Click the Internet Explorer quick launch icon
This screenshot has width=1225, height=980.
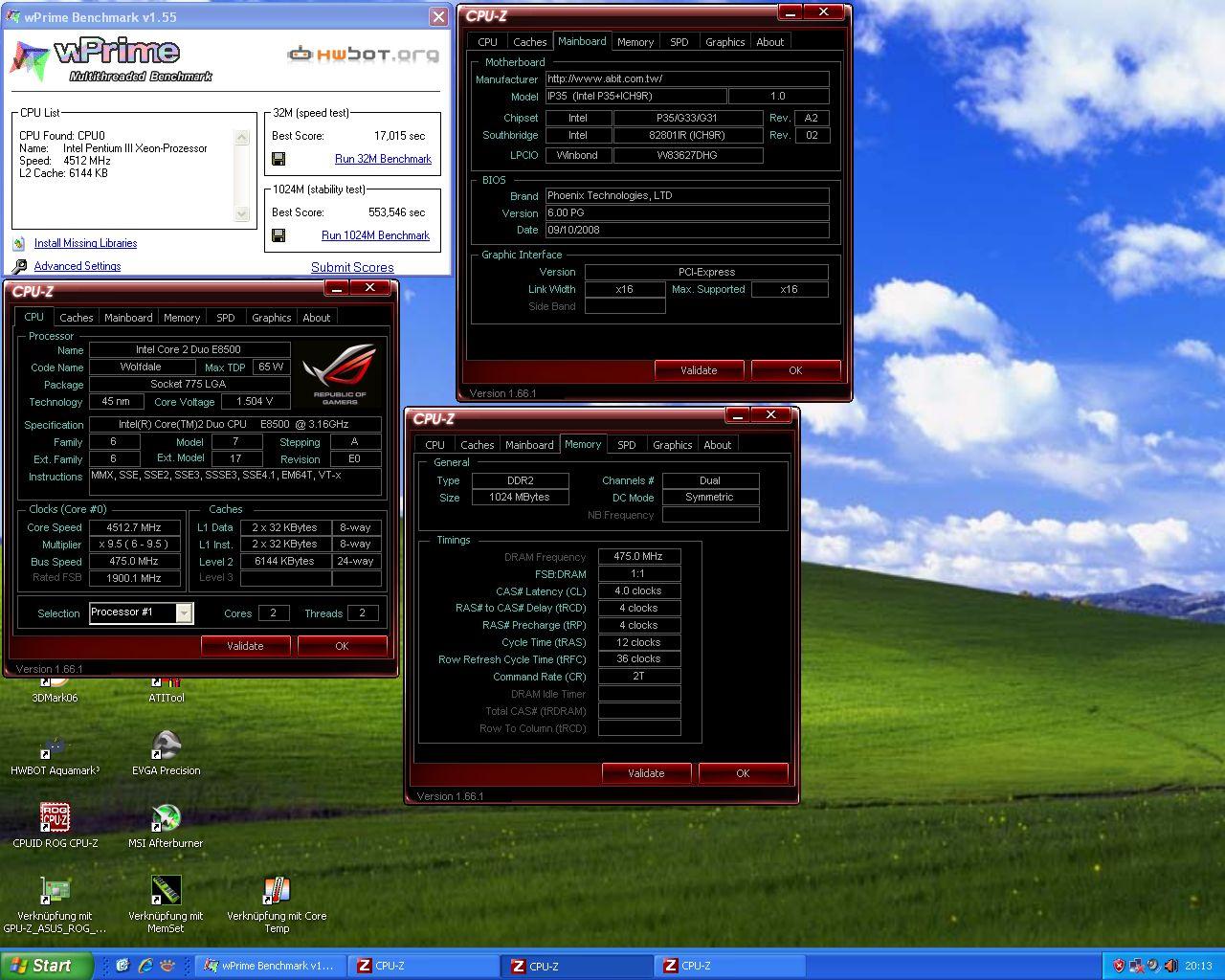coord(145,966)
